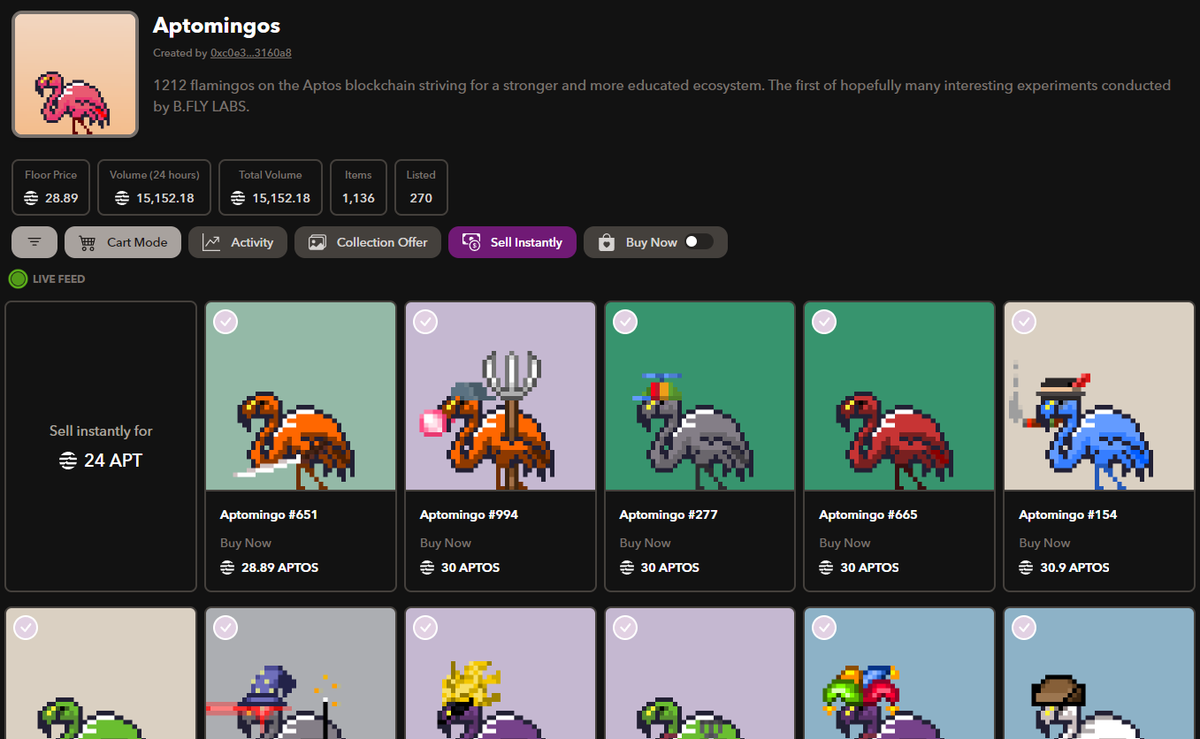Image resolution: width=1200 pixels, height=739 pixels.
Task: Click Buy Now on Aptomingo #651
Action: point(246,543)
